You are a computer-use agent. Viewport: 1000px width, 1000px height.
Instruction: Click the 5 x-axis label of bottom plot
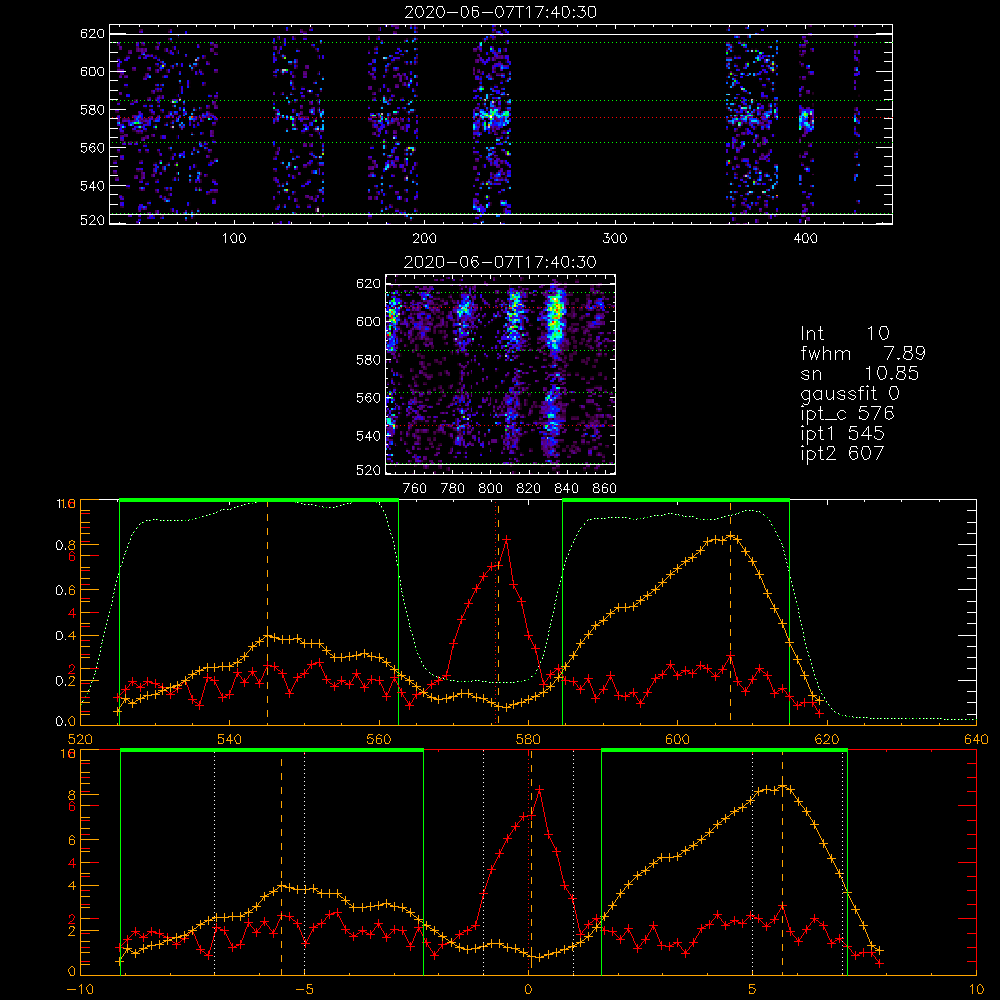point(753,989)
